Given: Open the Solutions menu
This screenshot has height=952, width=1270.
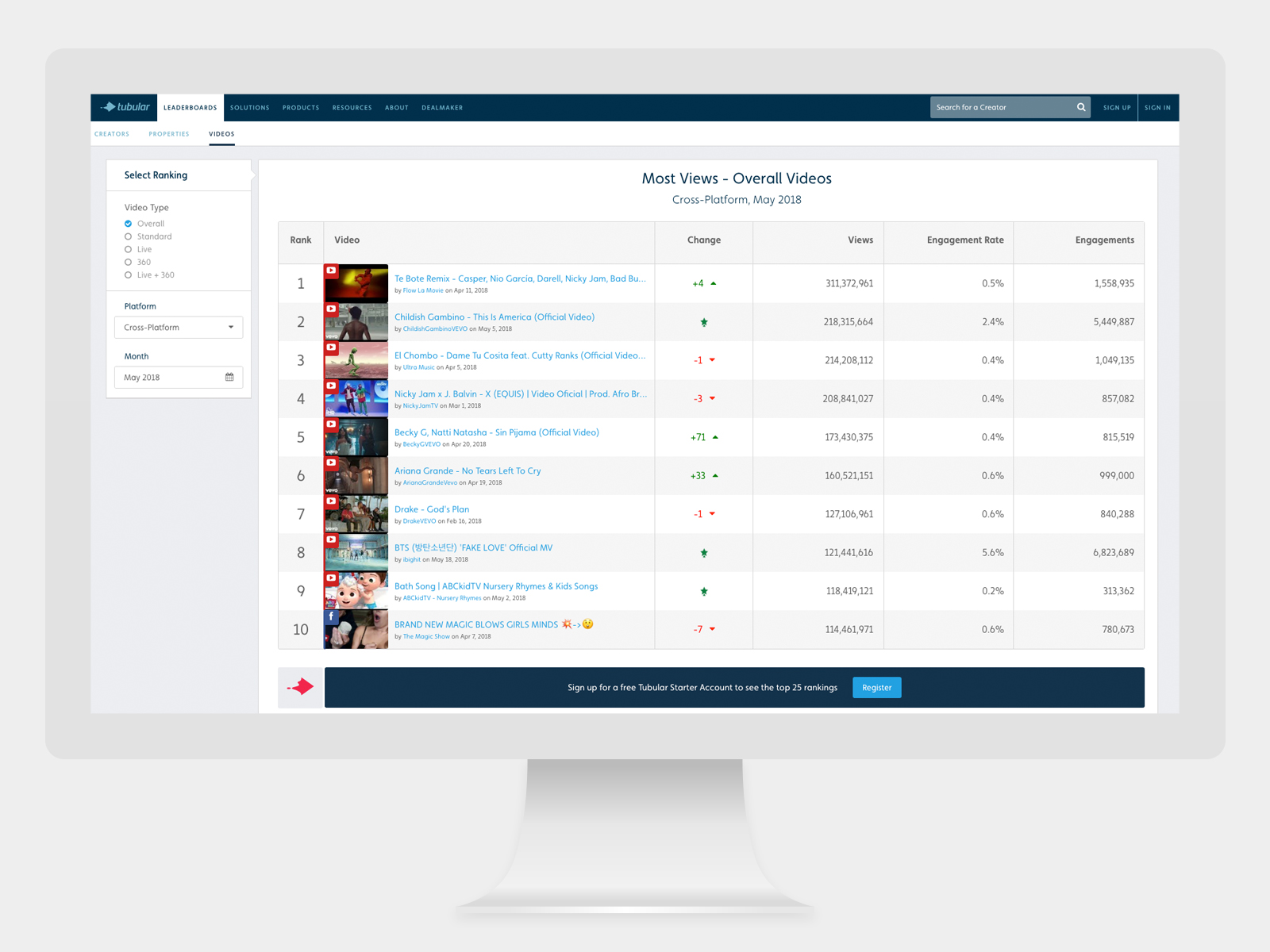Looking at the screenshot, I should click(250, 107).
